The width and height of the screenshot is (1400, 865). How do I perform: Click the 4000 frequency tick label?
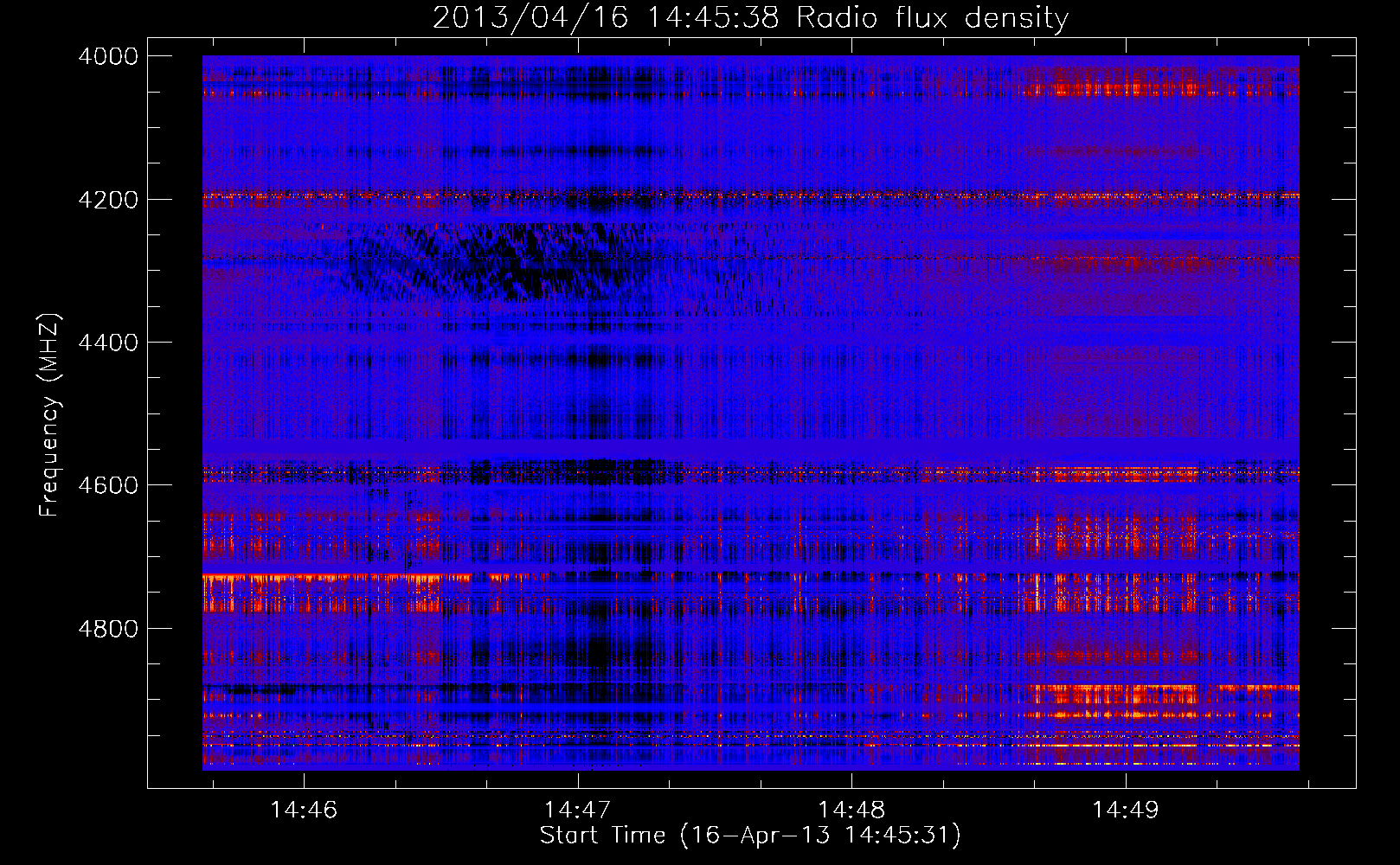(x=108, y=56)
